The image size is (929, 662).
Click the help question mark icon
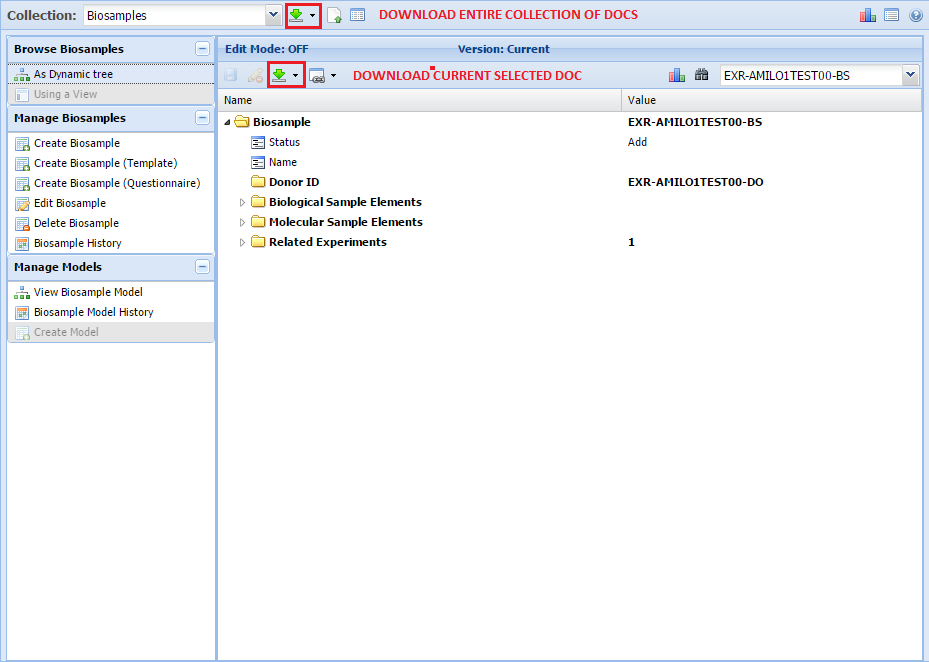click(x=915, y=15)
